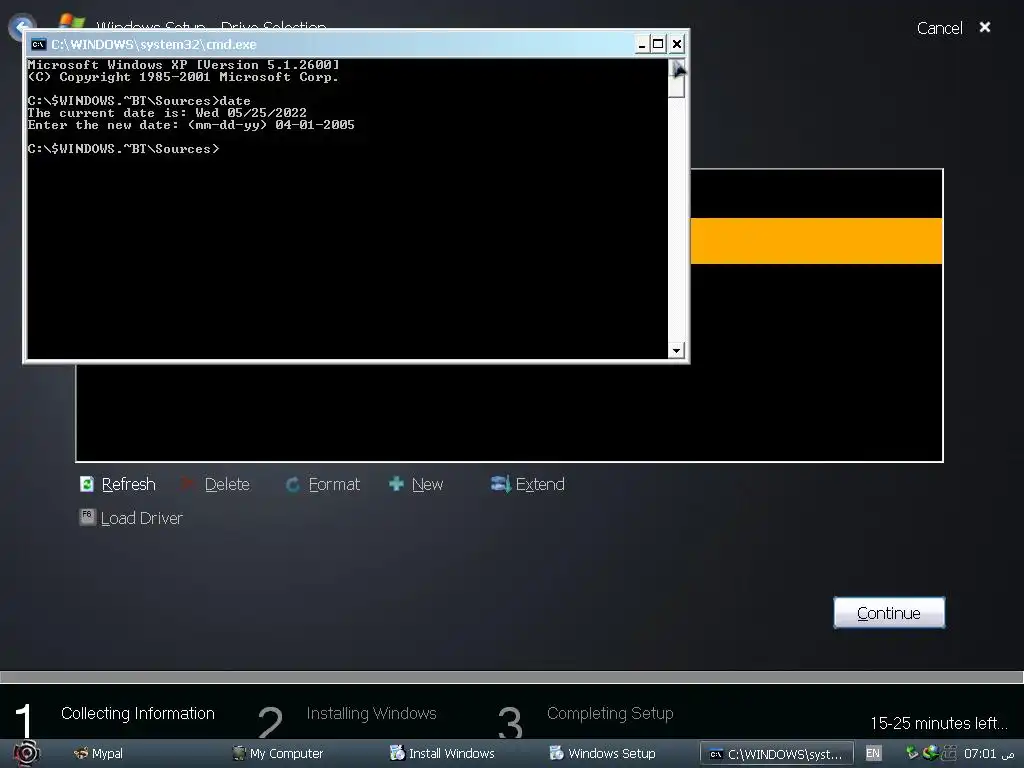Click 'Completing Setup' step label
The height and width of the screenshot is (768, 1024).
click(x=610, y=713)
